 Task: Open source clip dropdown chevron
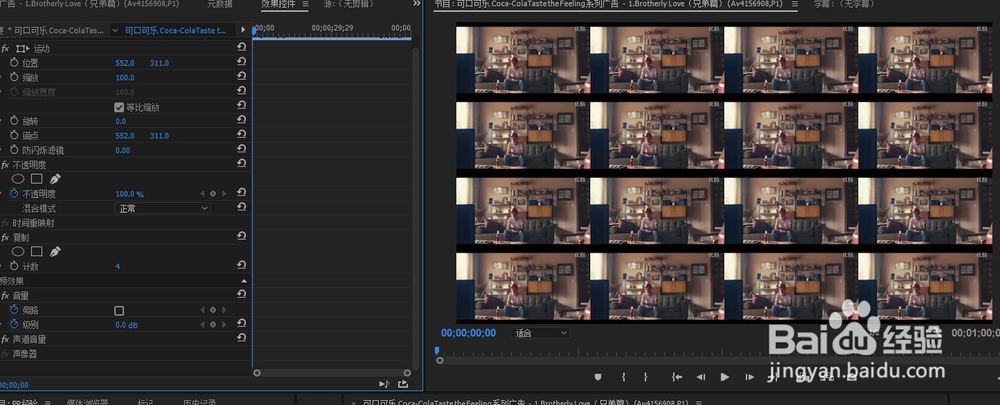coord(115,30)
